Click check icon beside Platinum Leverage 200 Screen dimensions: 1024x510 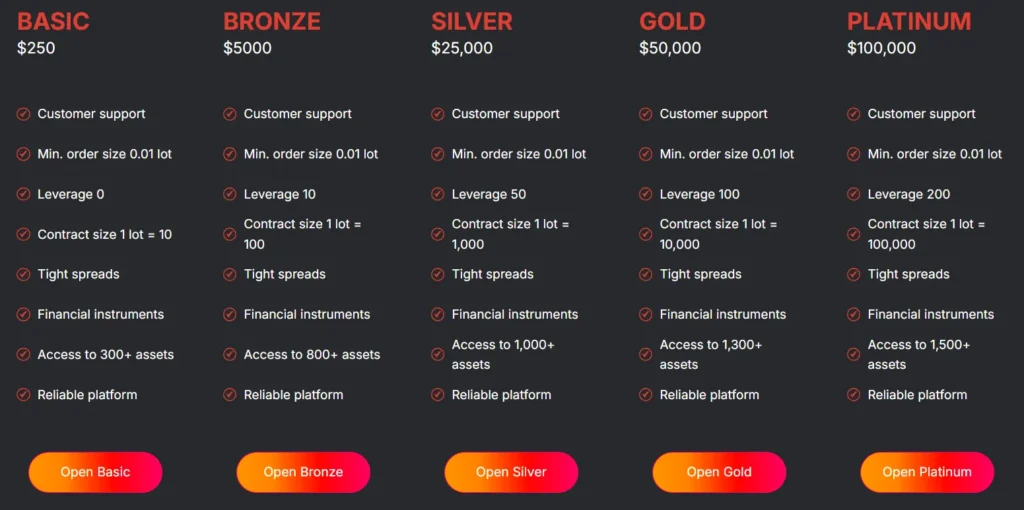point(854,194)
